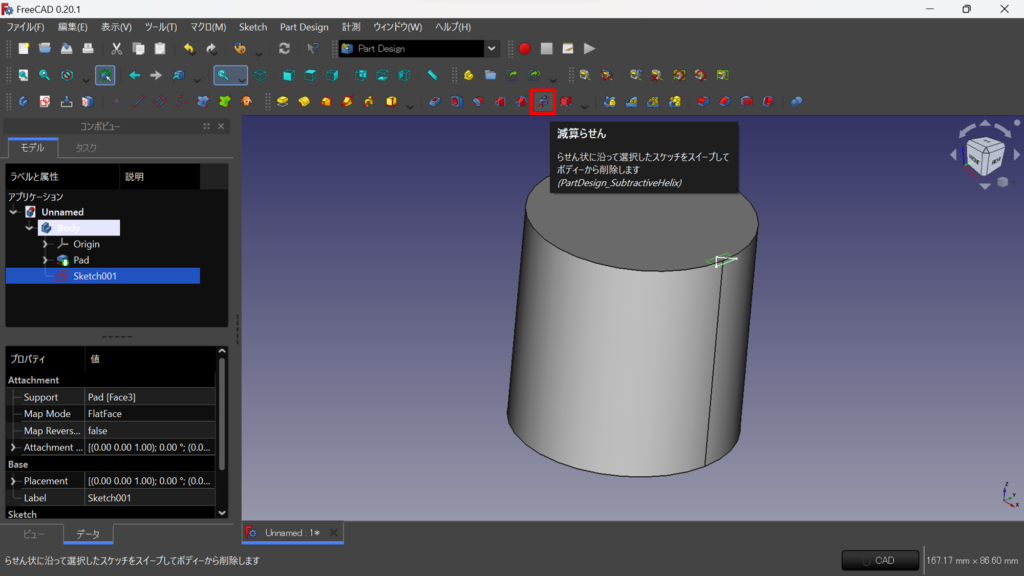Start macro recording with the red circle
Image resolution: width=1024 pixels, height=576 pixels.
click(x=524, y=49)
